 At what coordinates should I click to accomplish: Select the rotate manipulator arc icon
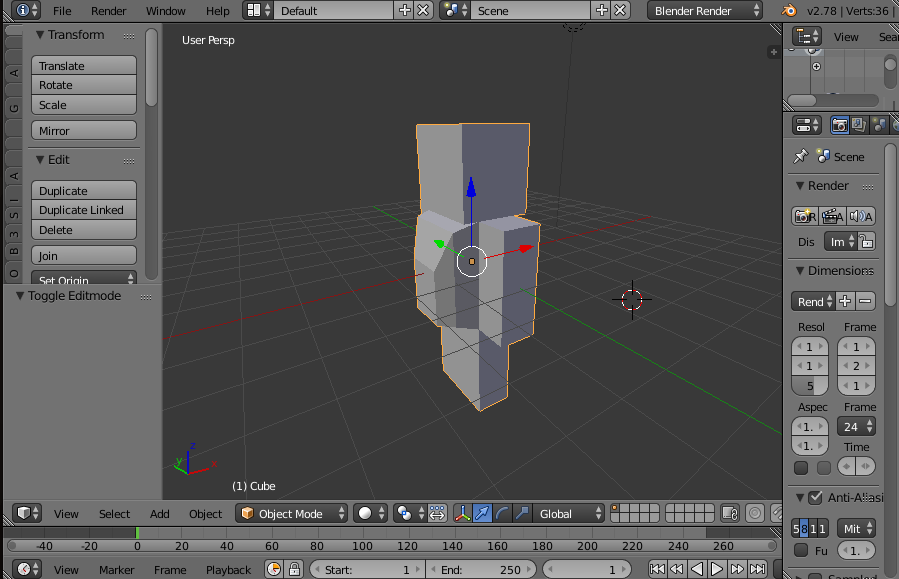click(x=503, y=513)
